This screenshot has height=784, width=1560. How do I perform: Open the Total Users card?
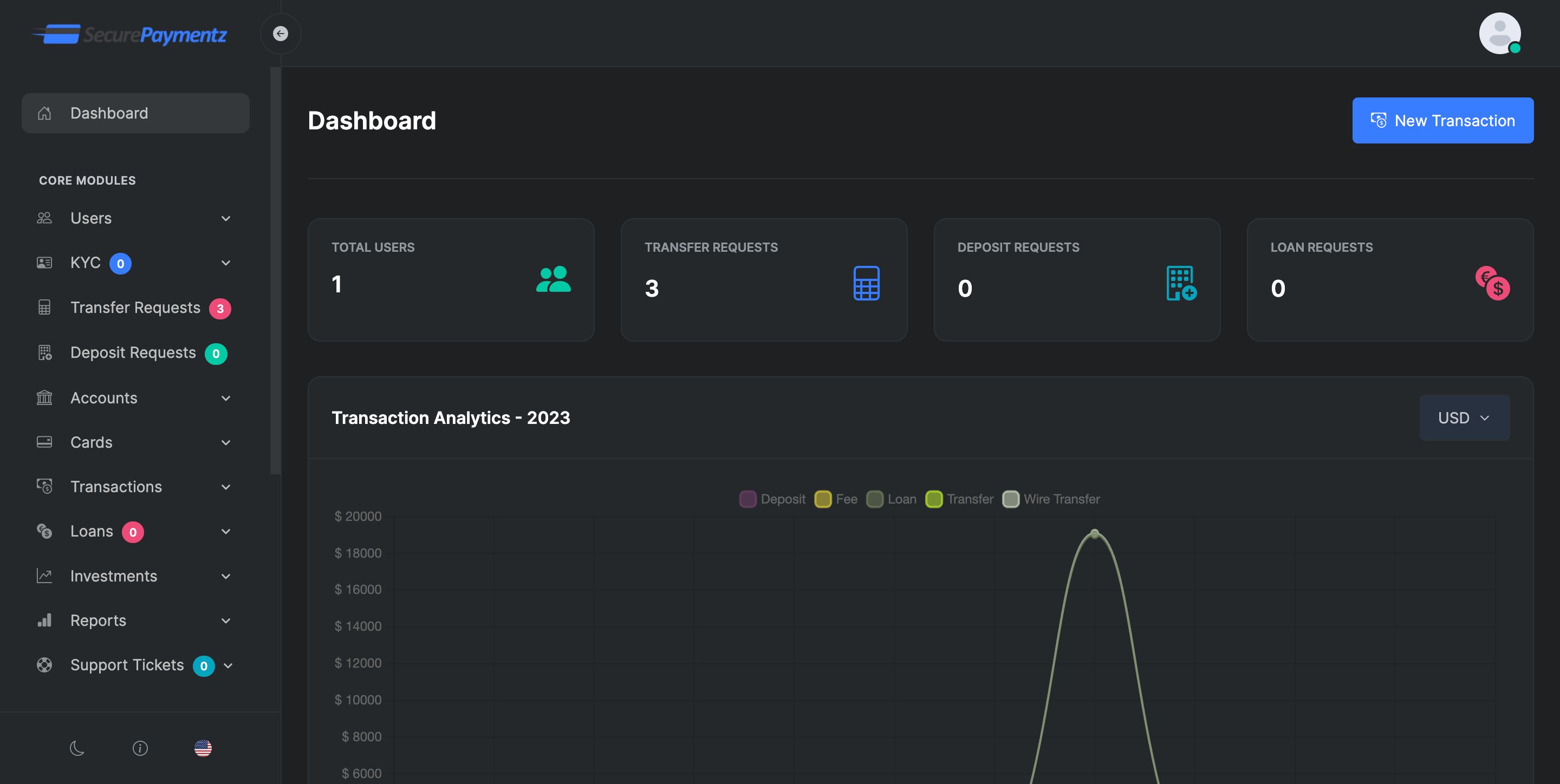(x=451, y=280)
